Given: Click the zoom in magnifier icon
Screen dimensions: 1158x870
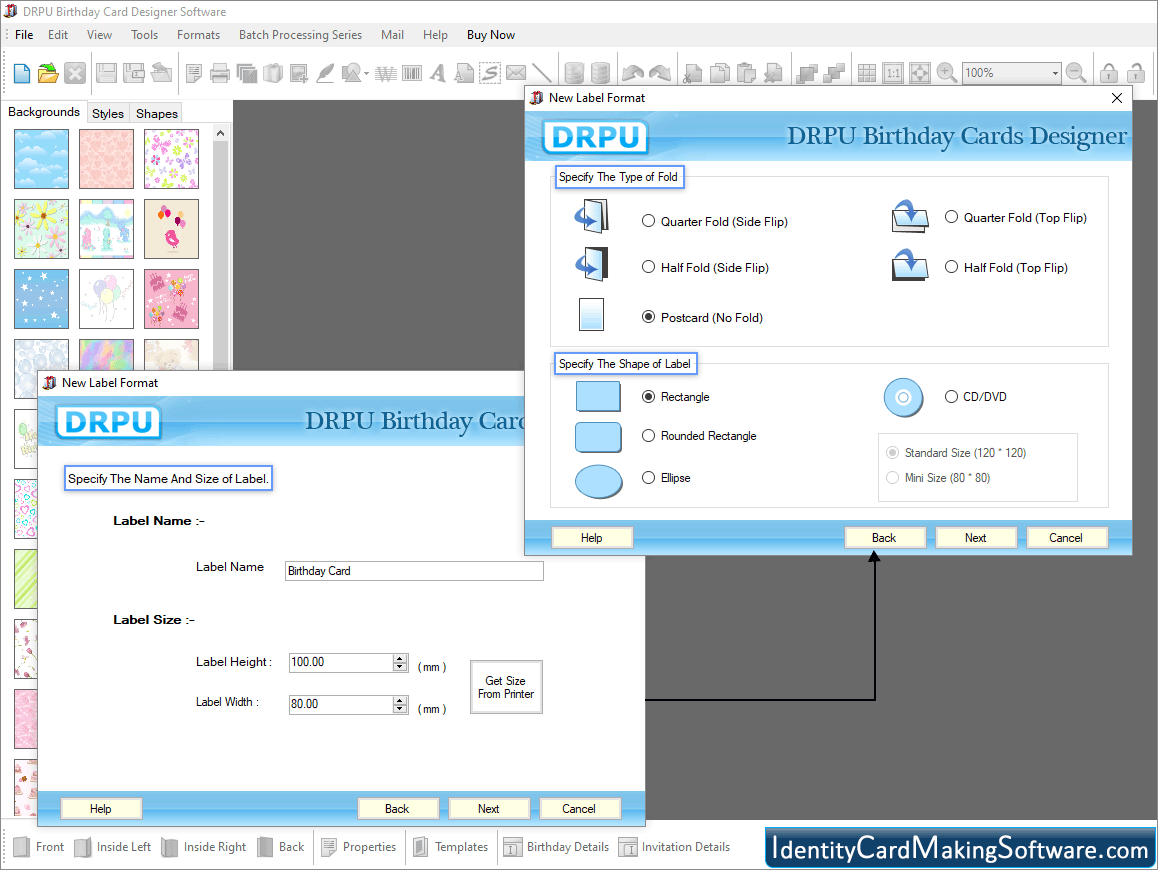Looking at the screenshot, I should 946,73.
